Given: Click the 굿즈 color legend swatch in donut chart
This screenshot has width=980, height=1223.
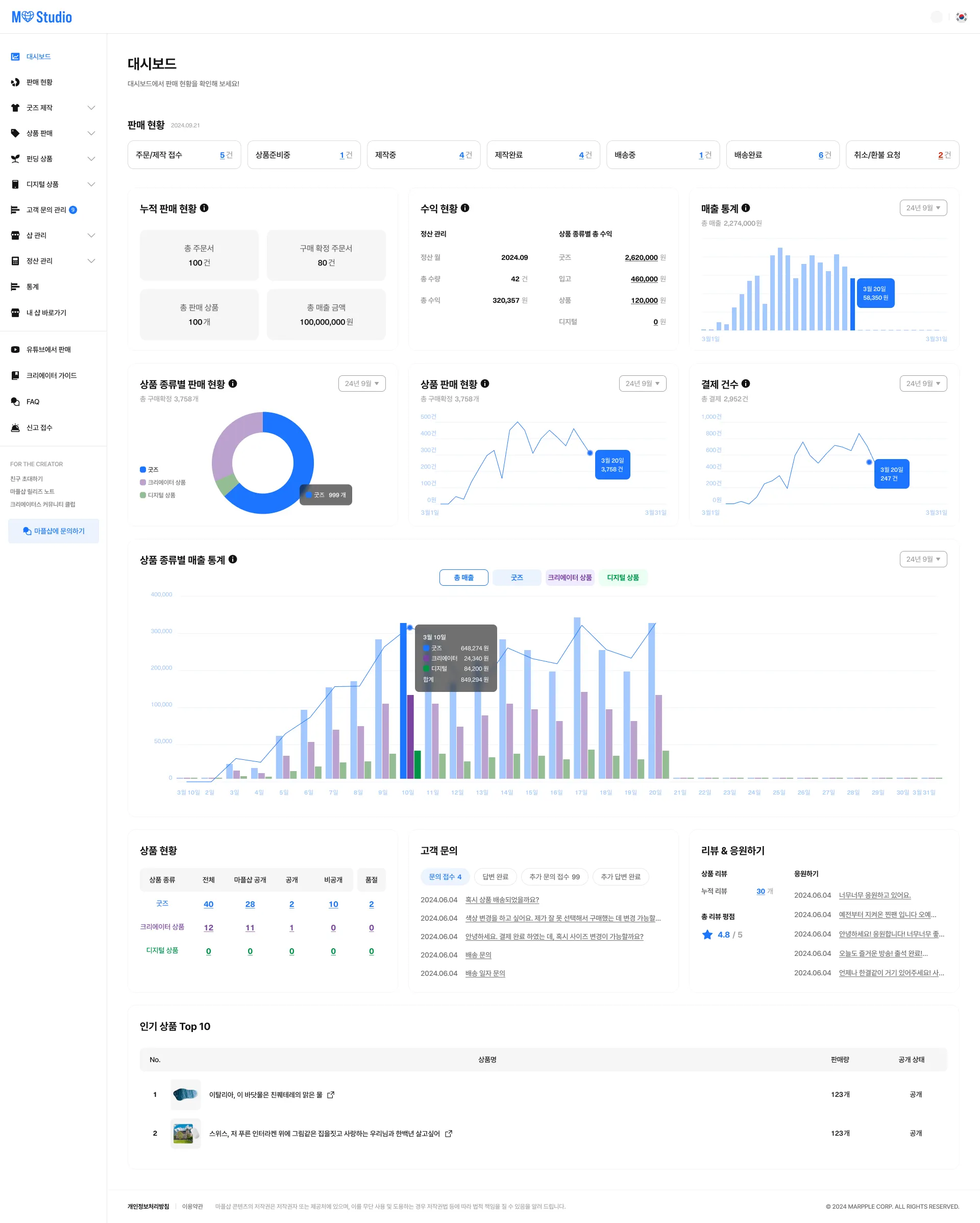Looking at the screenshot, I should (x=143, y=470).
